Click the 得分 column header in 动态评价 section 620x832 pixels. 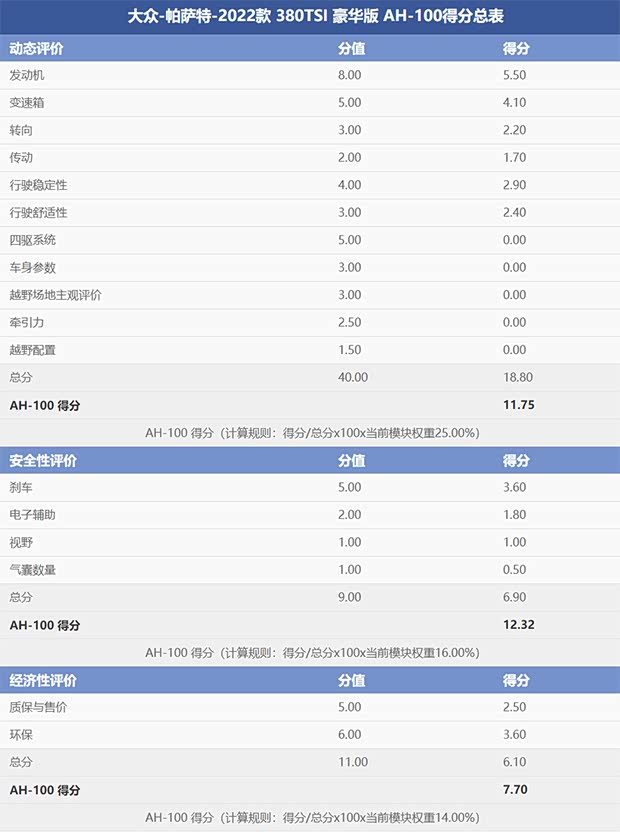(516, 49)
